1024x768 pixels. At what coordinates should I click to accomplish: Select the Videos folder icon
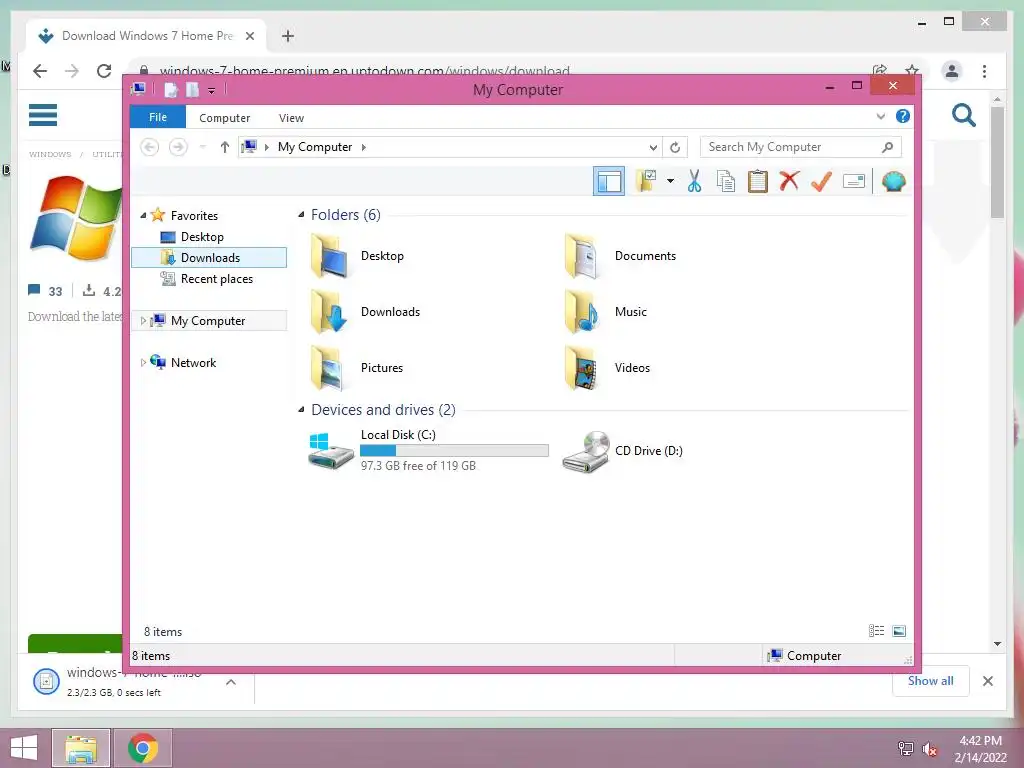tap(583, 368)
